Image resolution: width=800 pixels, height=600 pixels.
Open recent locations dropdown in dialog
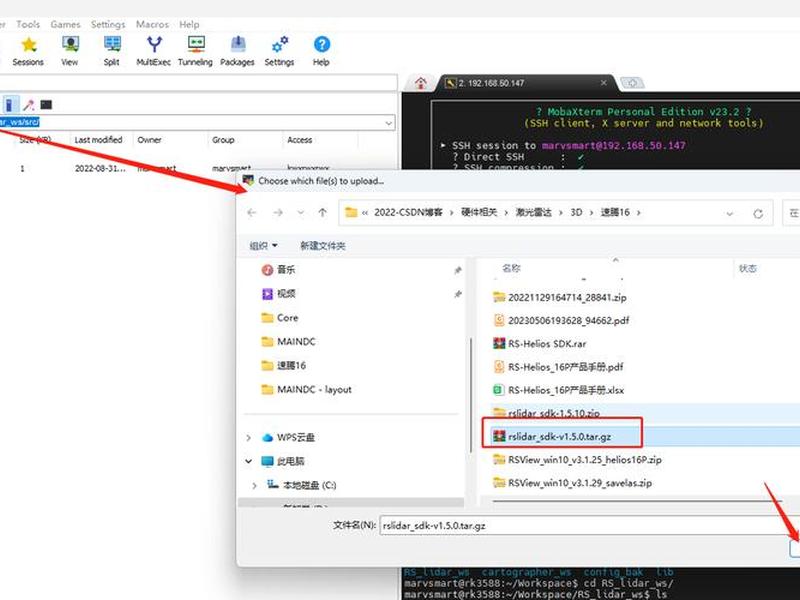(x=301, y=213)
